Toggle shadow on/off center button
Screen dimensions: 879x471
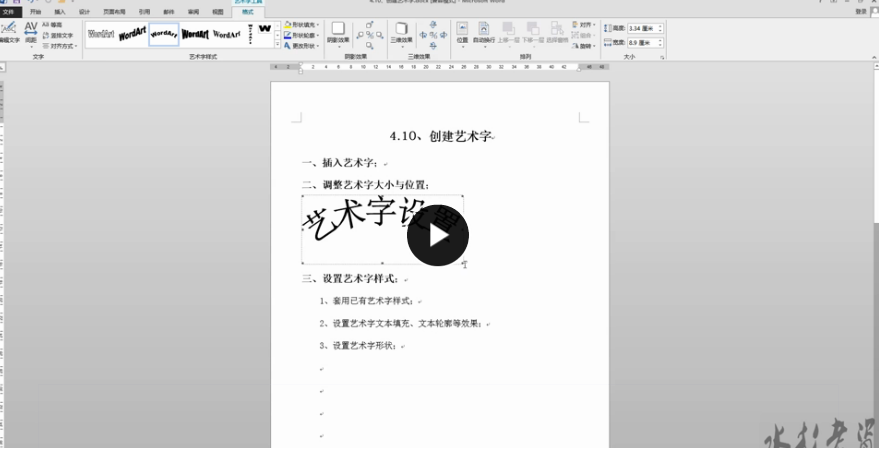[370, 35]
